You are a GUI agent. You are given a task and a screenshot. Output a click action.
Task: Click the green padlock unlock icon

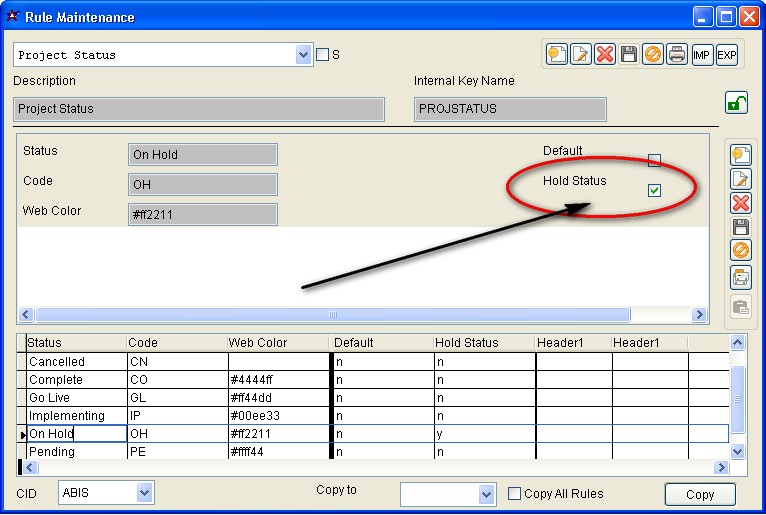tap(736, 103)
